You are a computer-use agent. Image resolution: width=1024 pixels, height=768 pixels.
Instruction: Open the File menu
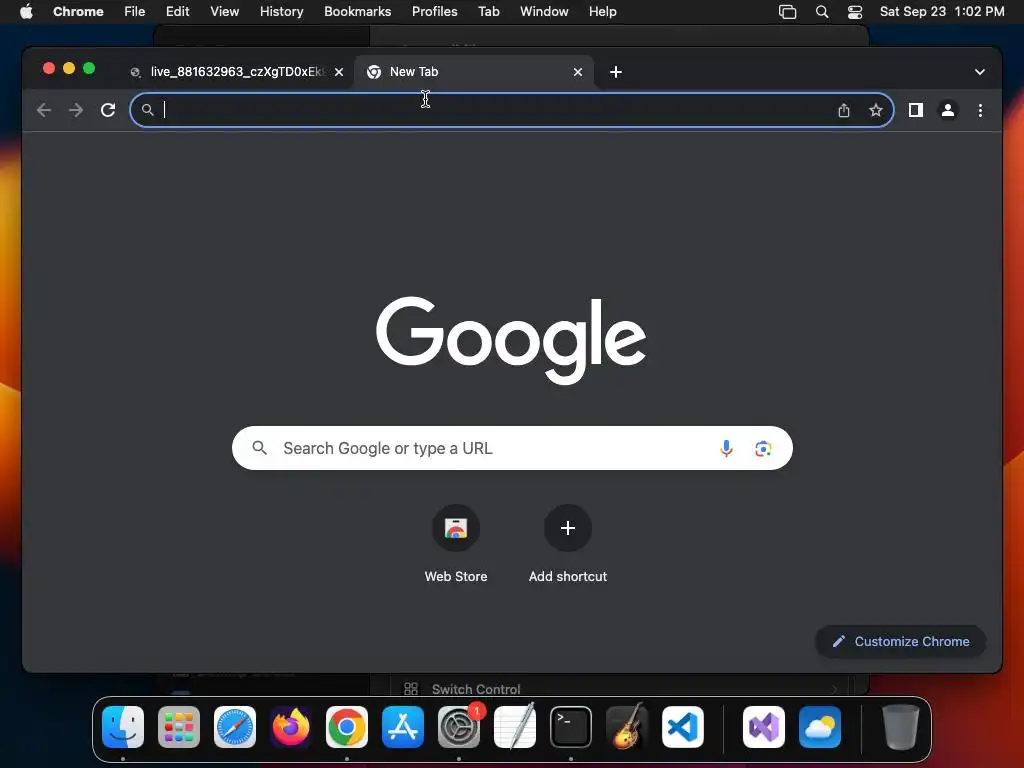135,12
